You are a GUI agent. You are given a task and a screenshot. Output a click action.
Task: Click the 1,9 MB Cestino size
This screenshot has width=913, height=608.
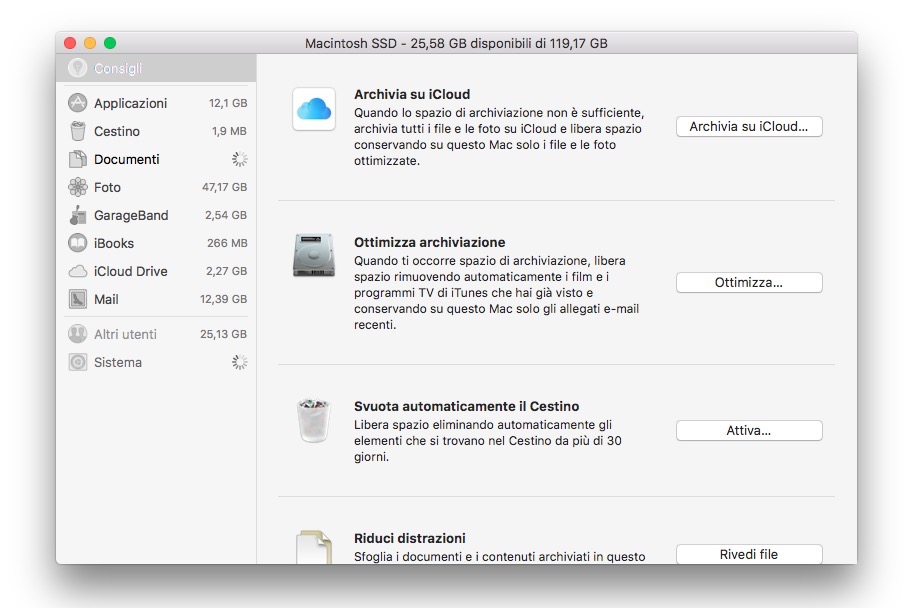[229, 131]
